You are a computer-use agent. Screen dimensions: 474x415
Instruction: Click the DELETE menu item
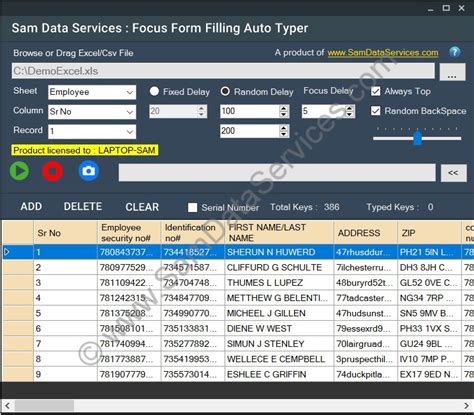click(83, 207)
